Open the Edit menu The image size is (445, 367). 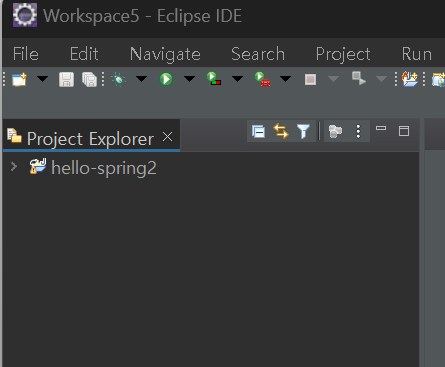click(x=84, y=54)
